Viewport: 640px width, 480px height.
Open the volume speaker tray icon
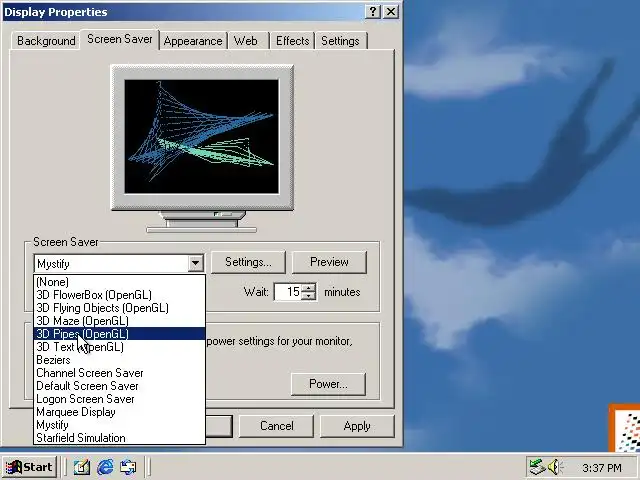pyautogui.click(x=554, y=467)
